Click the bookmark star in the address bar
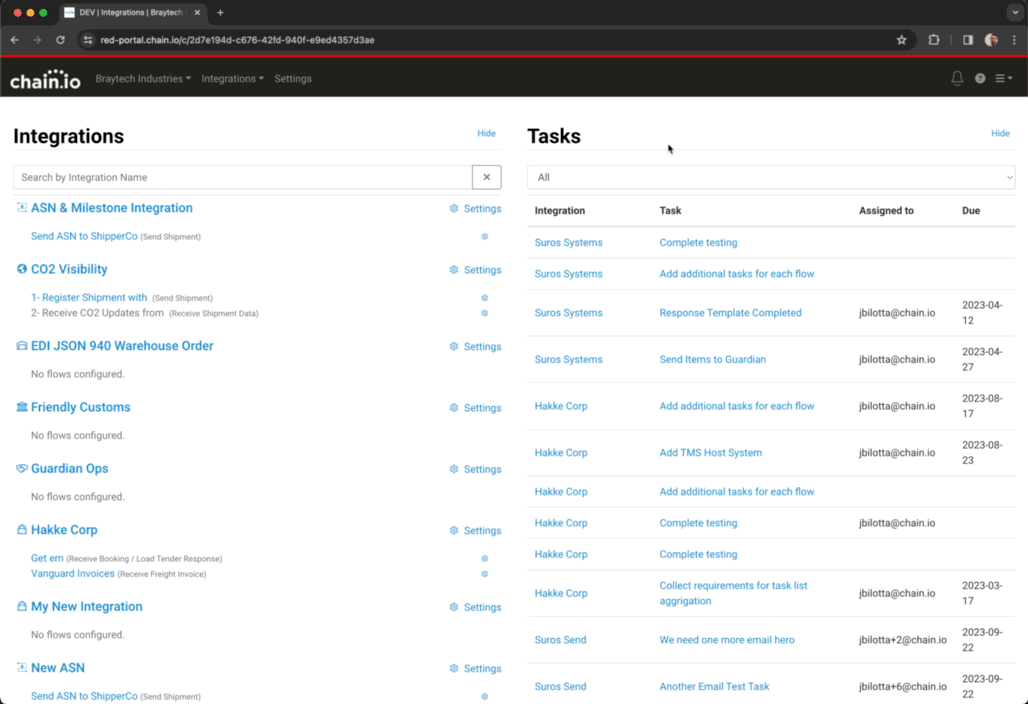The height and width of the screenshot is (704, 1028). [901, 40]
